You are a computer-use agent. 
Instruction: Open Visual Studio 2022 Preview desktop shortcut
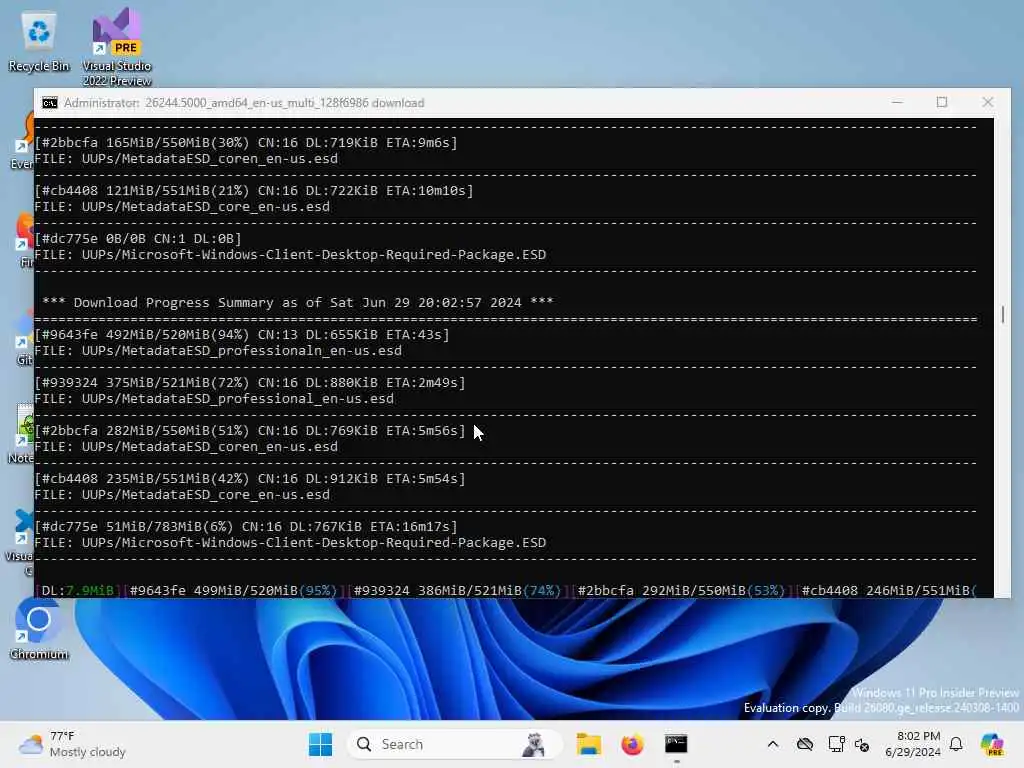(117, 47)
